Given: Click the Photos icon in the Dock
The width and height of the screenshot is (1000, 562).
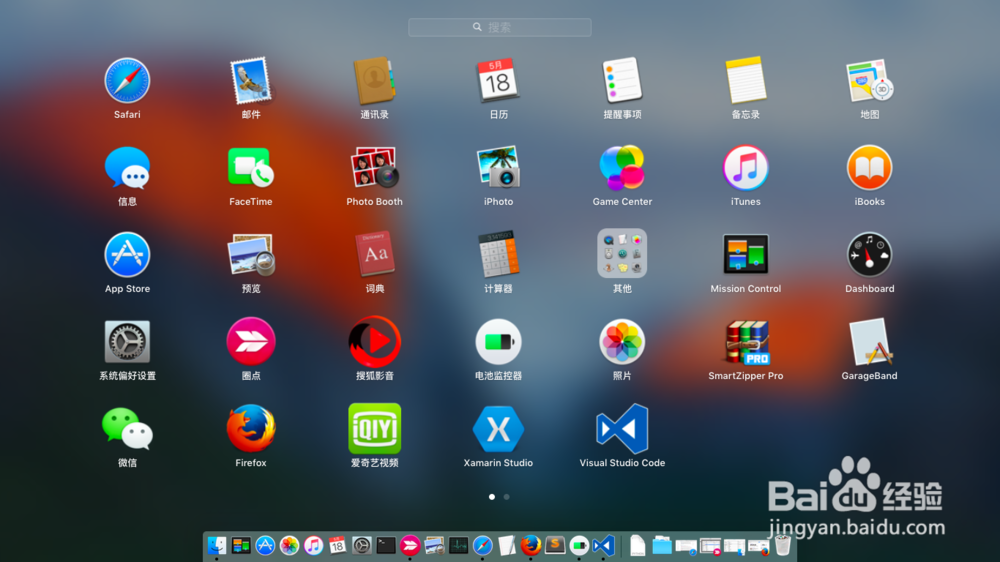Looking at the screenshot, I should tap(289, 545).
